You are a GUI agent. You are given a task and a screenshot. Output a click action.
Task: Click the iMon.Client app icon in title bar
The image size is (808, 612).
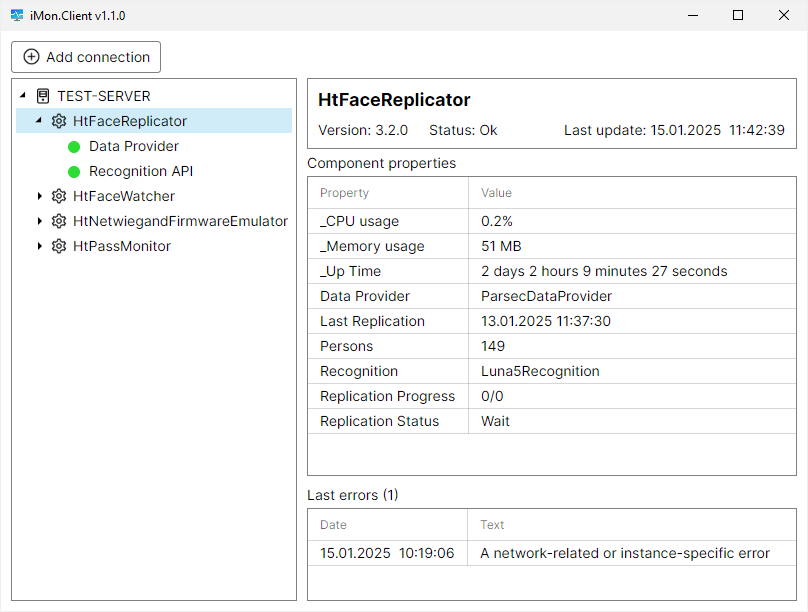17,16
